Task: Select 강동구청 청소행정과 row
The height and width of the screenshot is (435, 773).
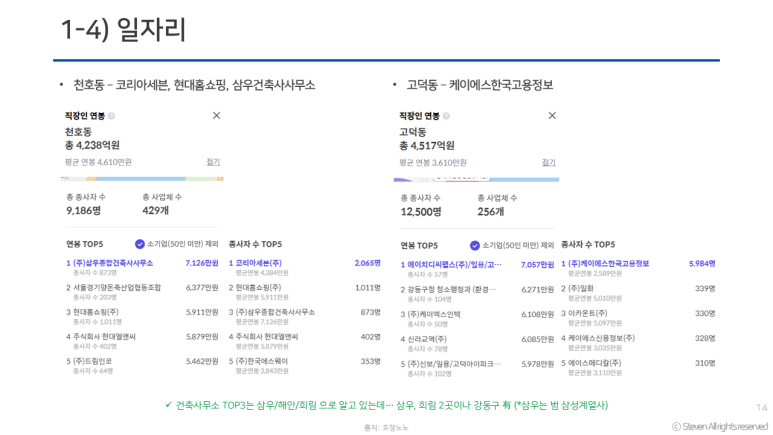Action: click(477, 294)
